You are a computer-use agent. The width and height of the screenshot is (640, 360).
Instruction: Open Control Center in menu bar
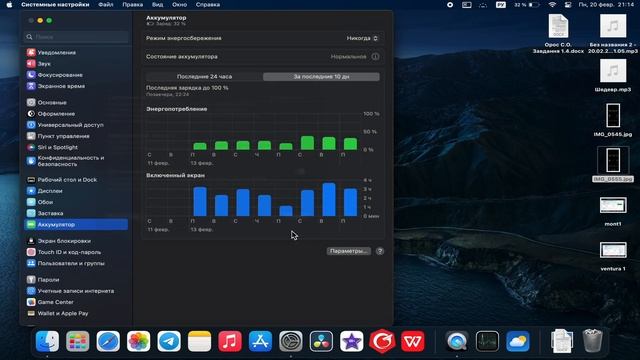(x=568, y=5)
